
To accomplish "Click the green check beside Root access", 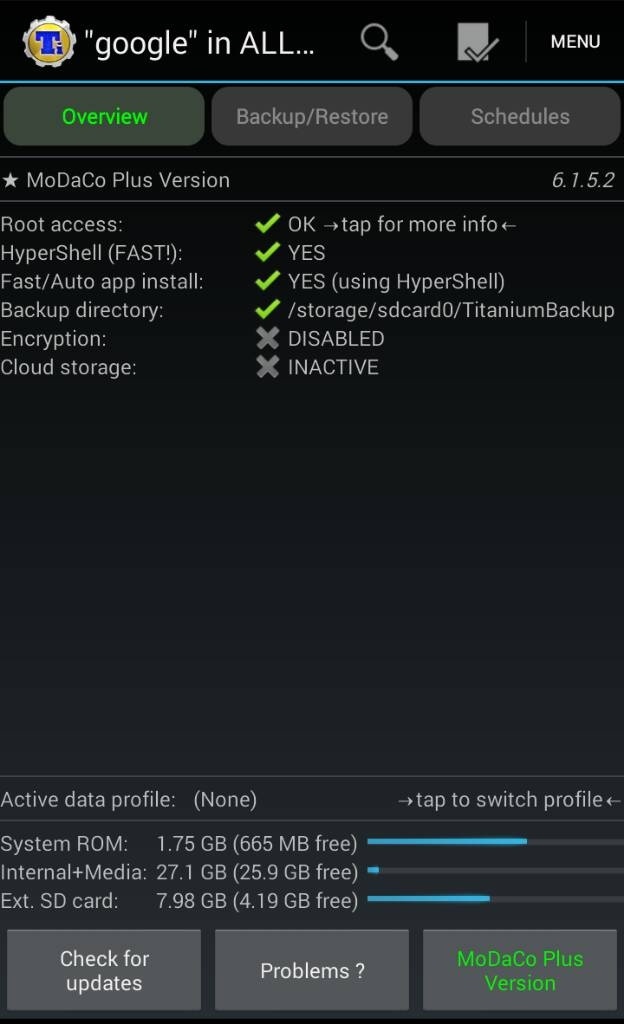I will tap(266, 225).
